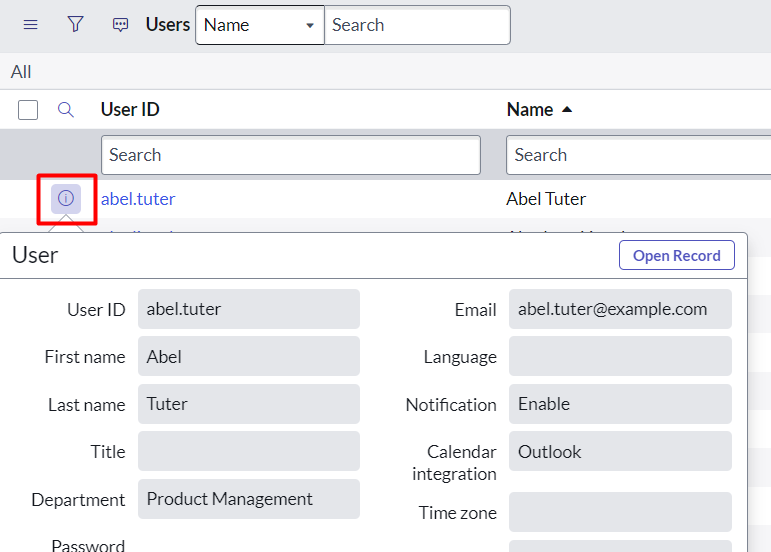The height and width of the screenshot is (552, 771).
Task: Open the activity stream chat icon
Action: point(120,25)
